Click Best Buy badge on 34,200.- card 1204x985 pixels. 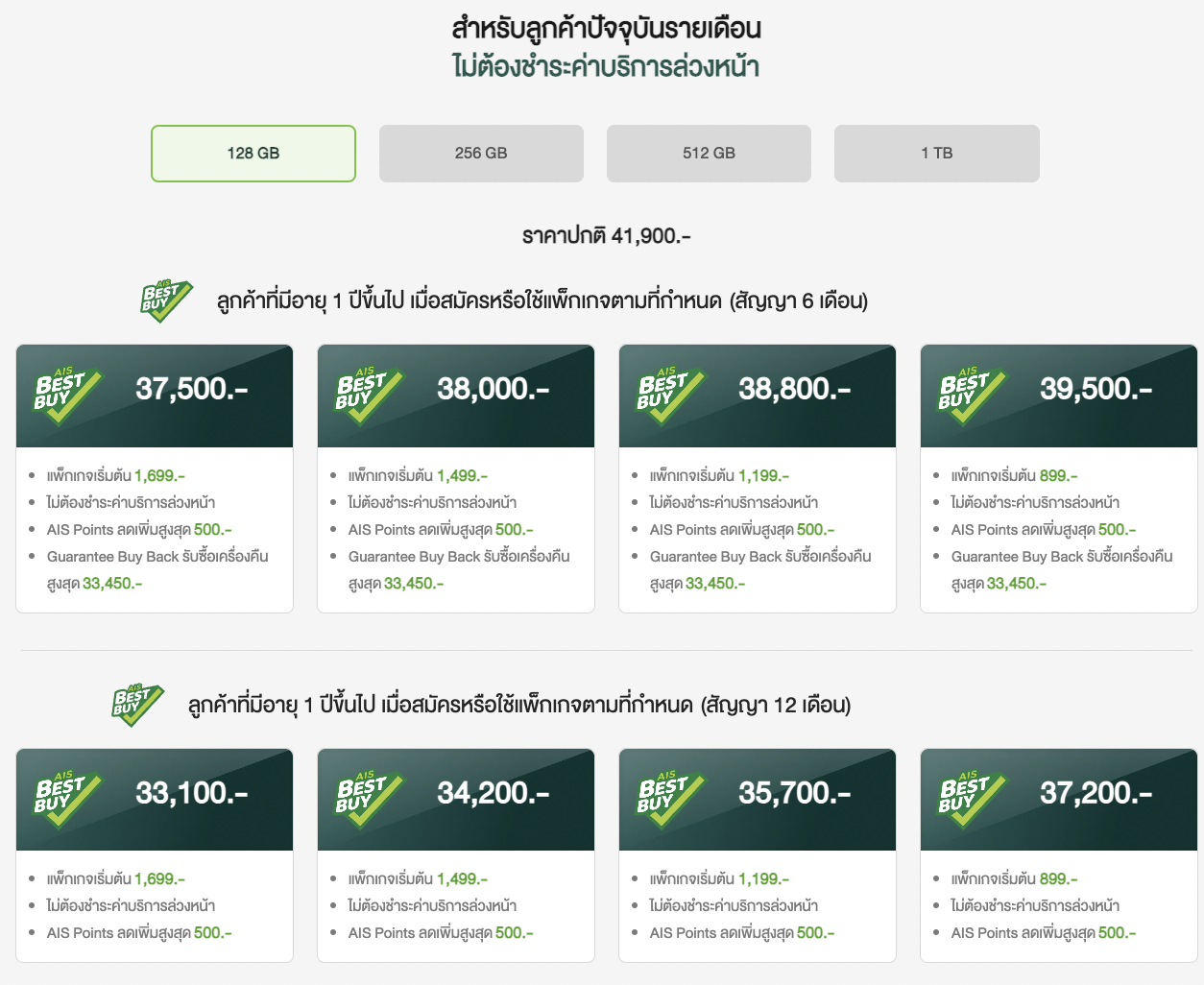pos(369,799)
